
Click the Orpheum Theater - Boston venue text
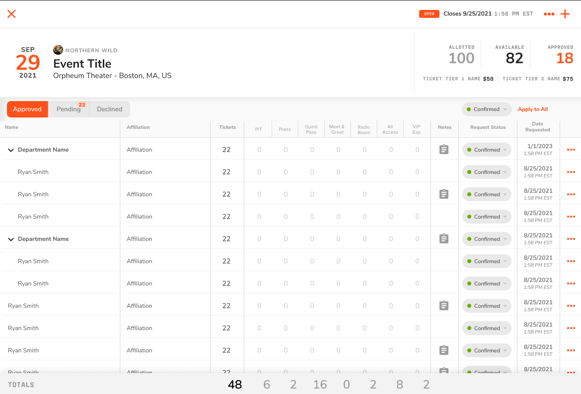(112, 76)
